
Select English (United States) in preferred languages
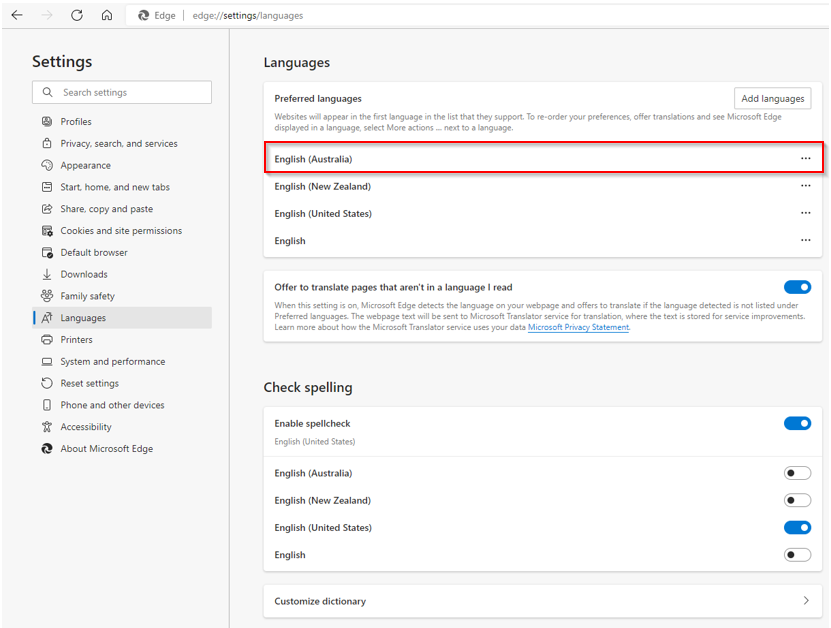543,213
